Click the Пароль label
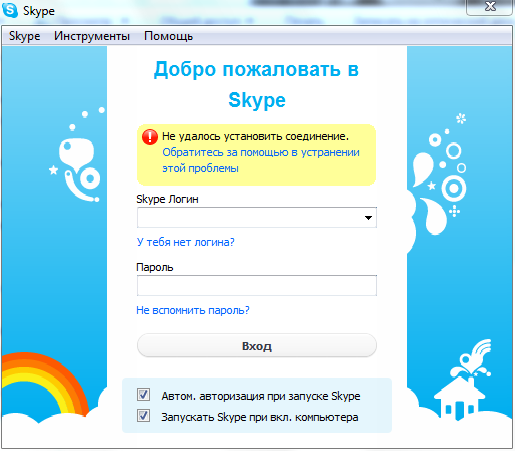This screenshot has height=451, width=515. (x=155, y=267)
